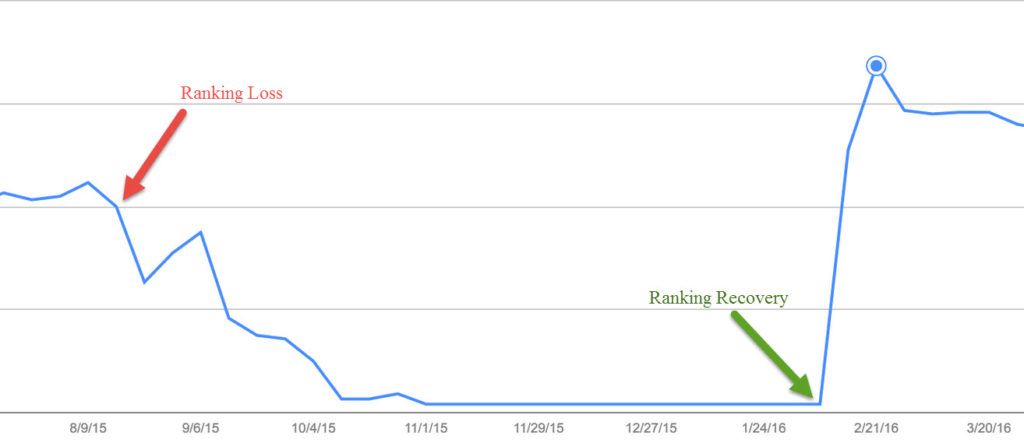This screenshot has height=443, width=1024.
Task: Select the Ranking Recovery label text
Action: click(718, 298)
